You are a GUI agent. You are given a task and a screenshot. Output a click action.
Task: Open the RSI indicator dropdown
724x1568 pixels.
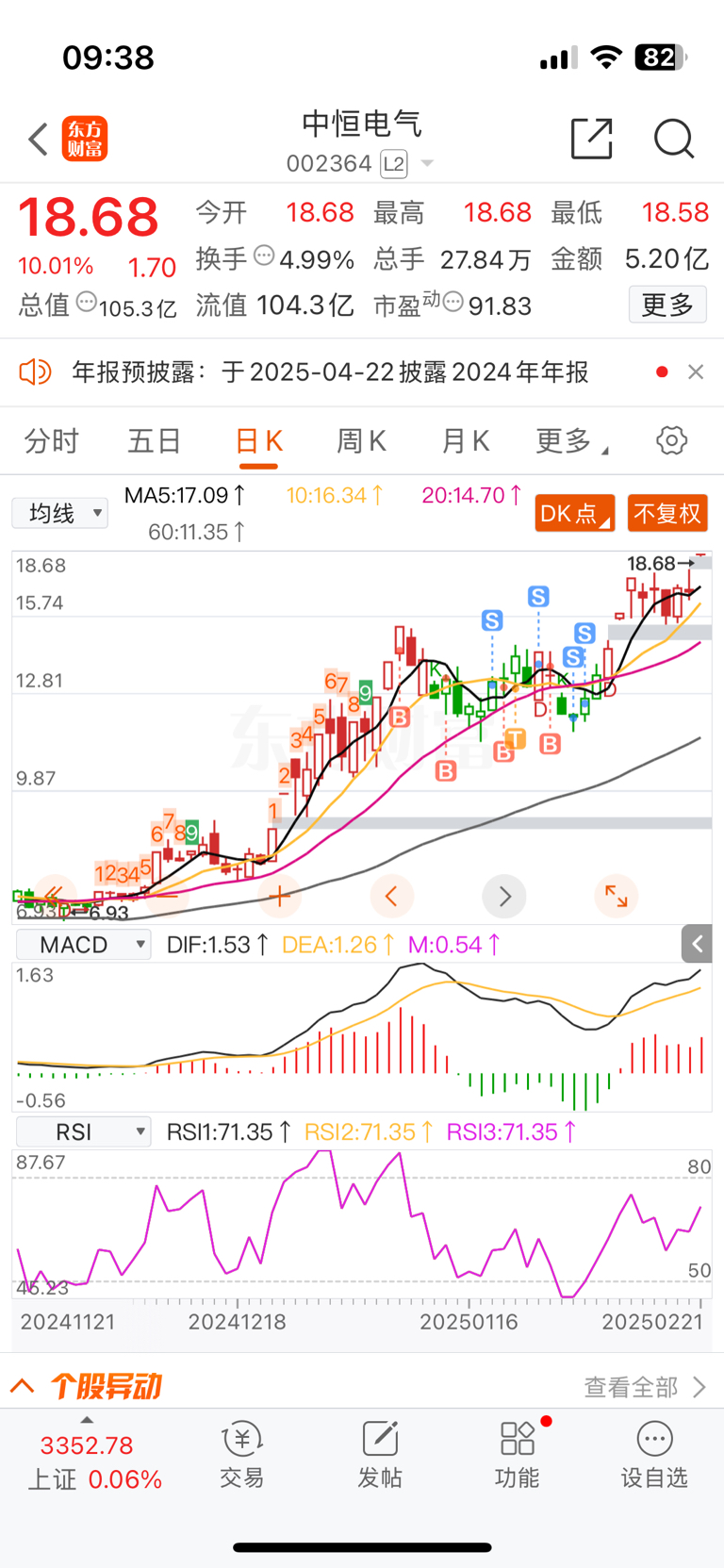pos(84,1131)
